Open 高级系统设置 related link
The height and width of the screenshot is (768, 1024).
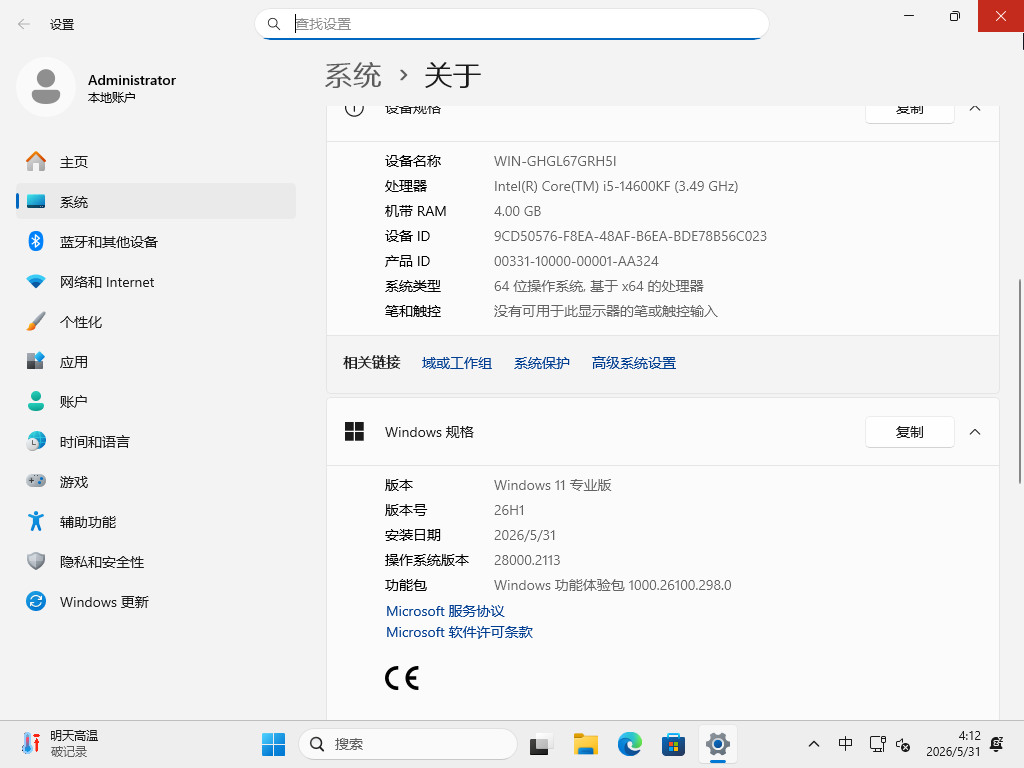(x=633, y=363)
